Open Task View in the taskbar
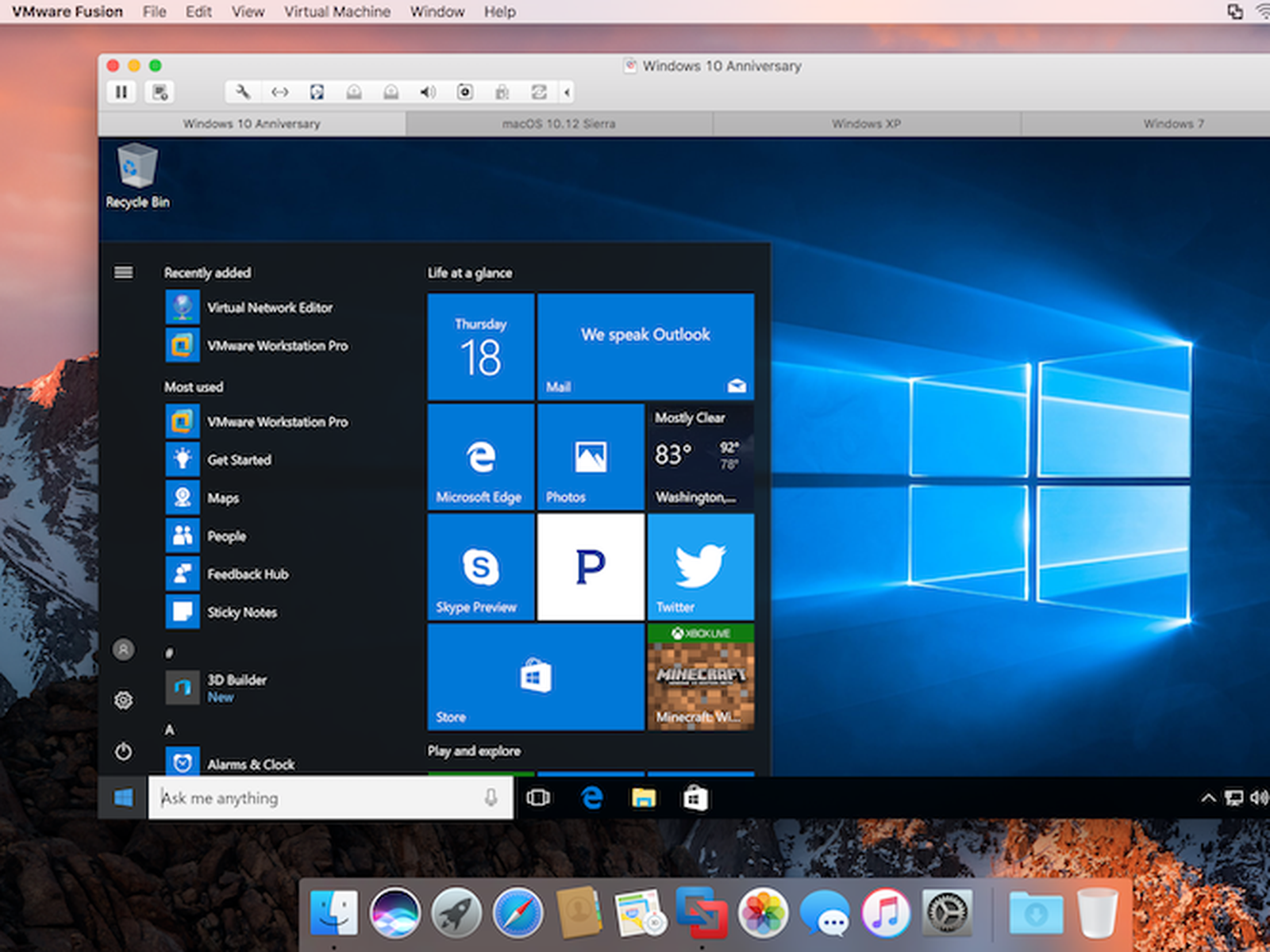The height and width of the screenshot is (952, 1270). tap(538, 798)
